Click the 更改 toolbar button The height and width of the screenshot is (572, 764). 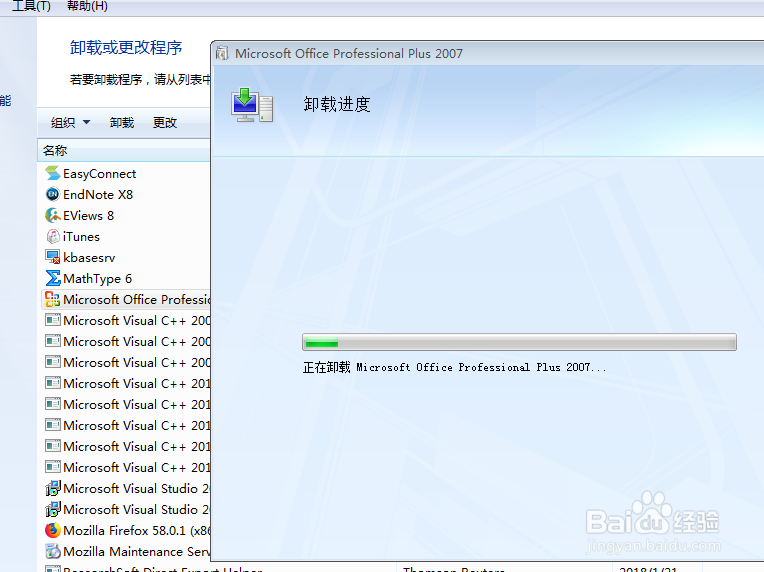tap(165, 122)
